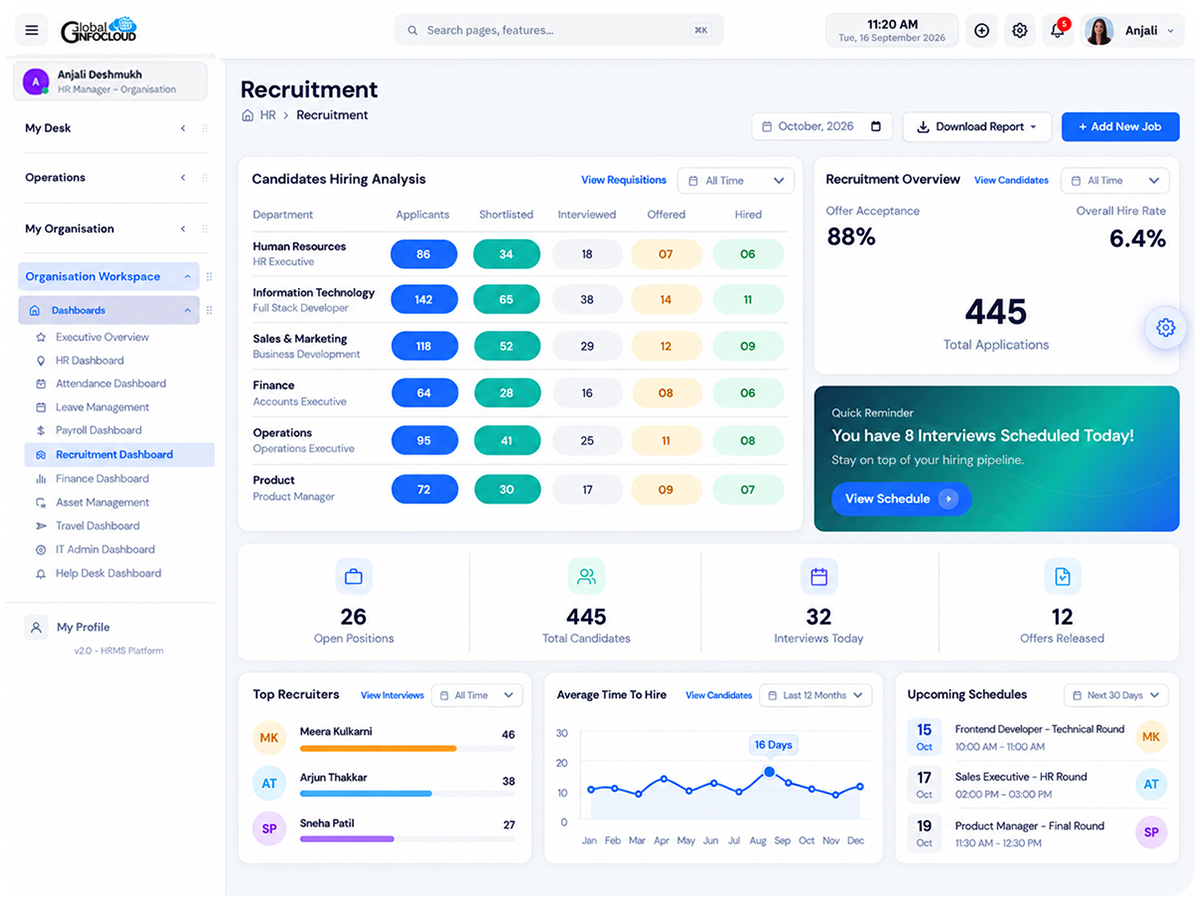Open Help Desk Dashboard
1200x900 pixels.
pos(108,573)
